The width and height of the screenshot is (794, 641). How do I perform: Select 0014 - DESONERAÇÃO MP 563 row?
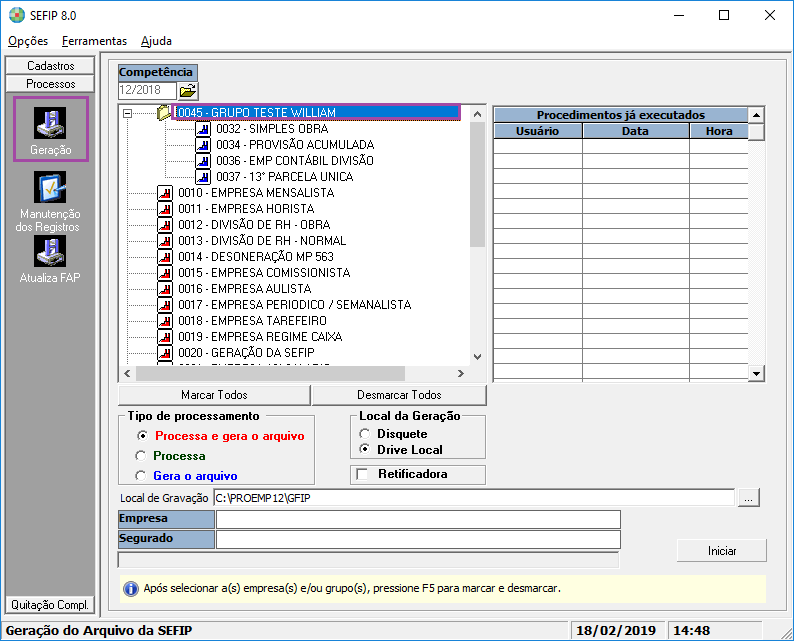point(256,257)
